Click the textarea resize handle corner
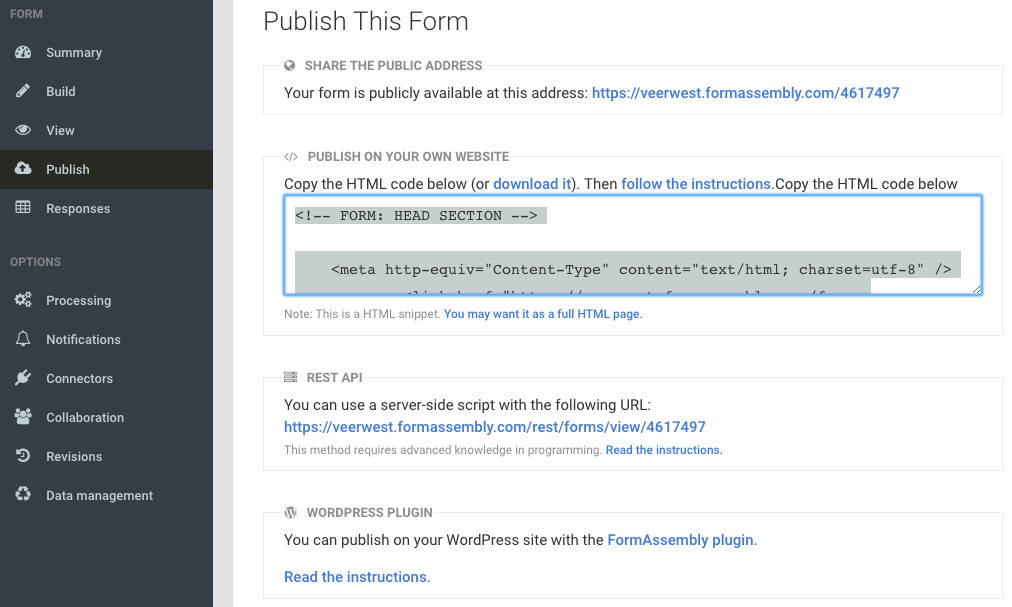The image size is (1012, 607). tap(976, 289)
